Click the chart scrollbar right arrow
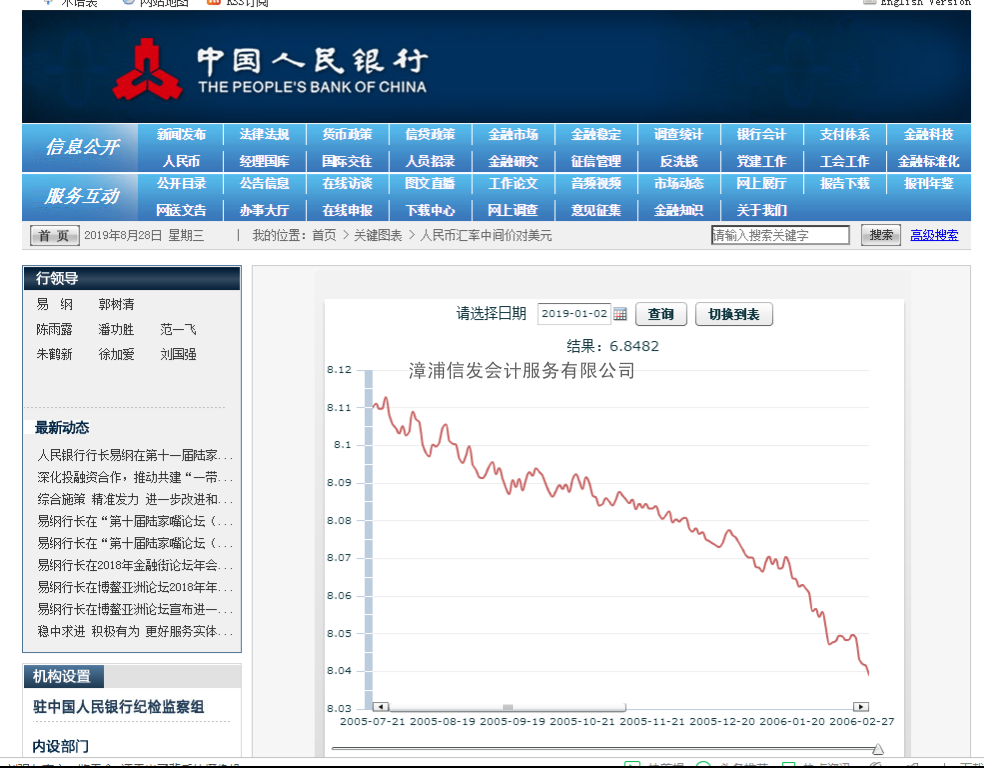The image size is (984, 768). pos(861,707)
